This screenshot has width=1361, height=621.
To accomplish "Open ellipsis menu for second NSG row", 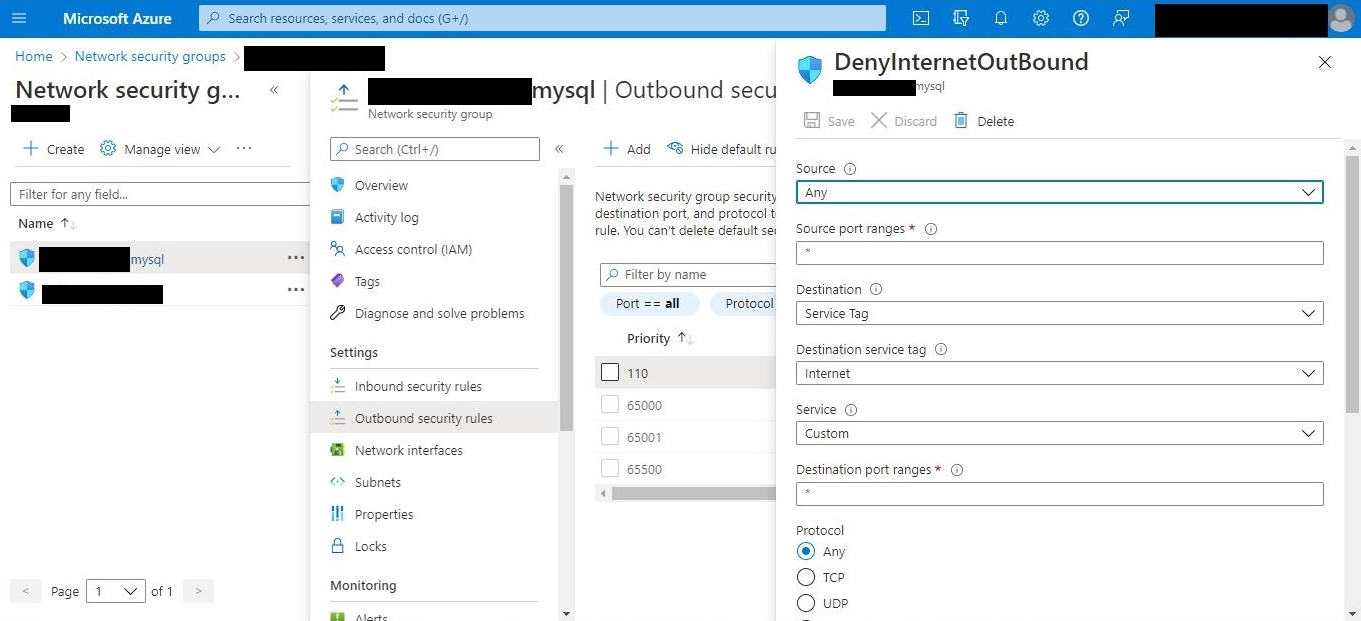I will pyautogui.click(x=296, y=290).
